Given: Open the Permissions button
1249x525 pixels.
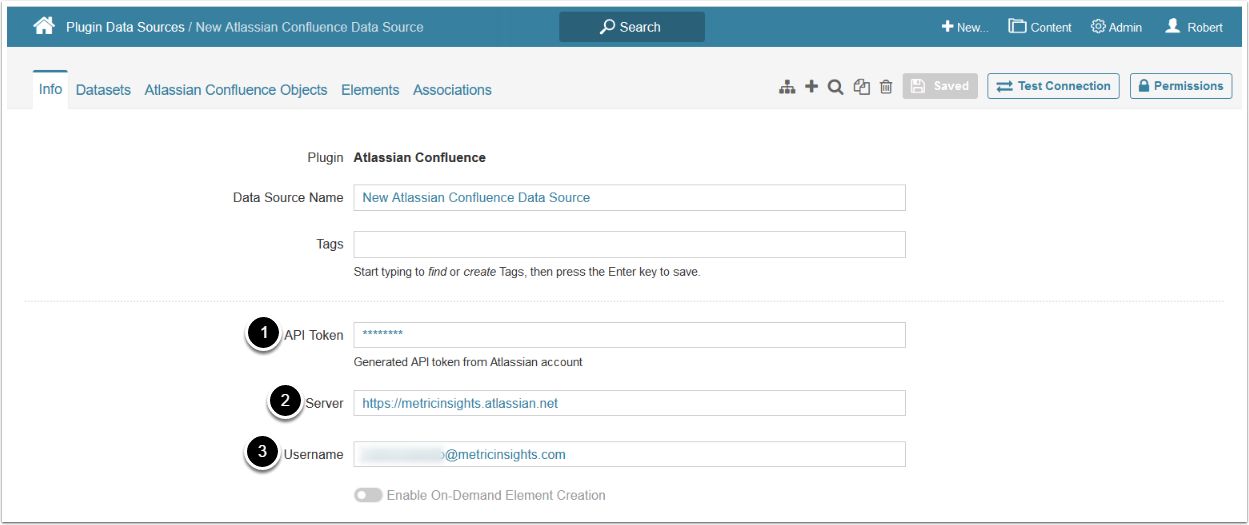Looking at the screenshot, I should [1181, 86].
